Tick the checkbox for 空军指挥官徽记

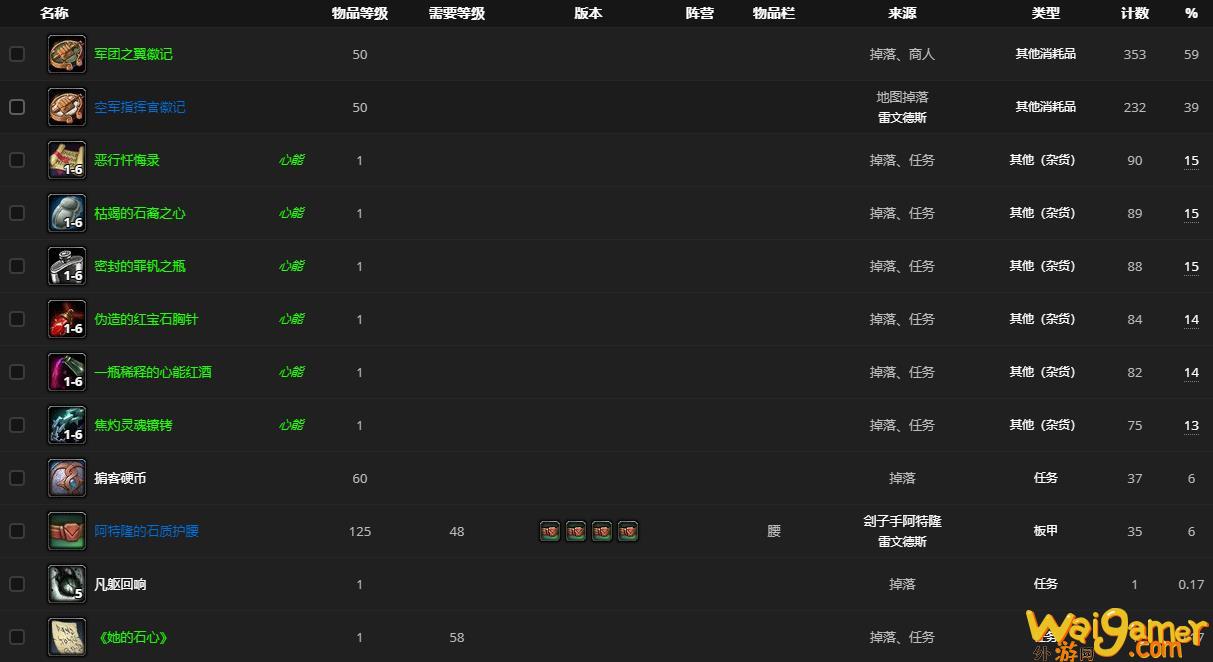[x=17, y=107]
